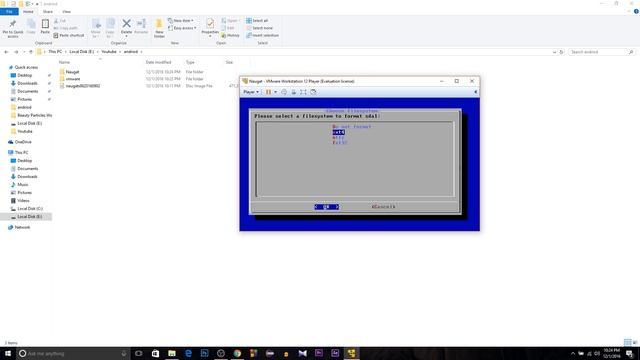Open recent locations dropdown in navigation bar
640x360 pixels.
[x=24, y=52]
